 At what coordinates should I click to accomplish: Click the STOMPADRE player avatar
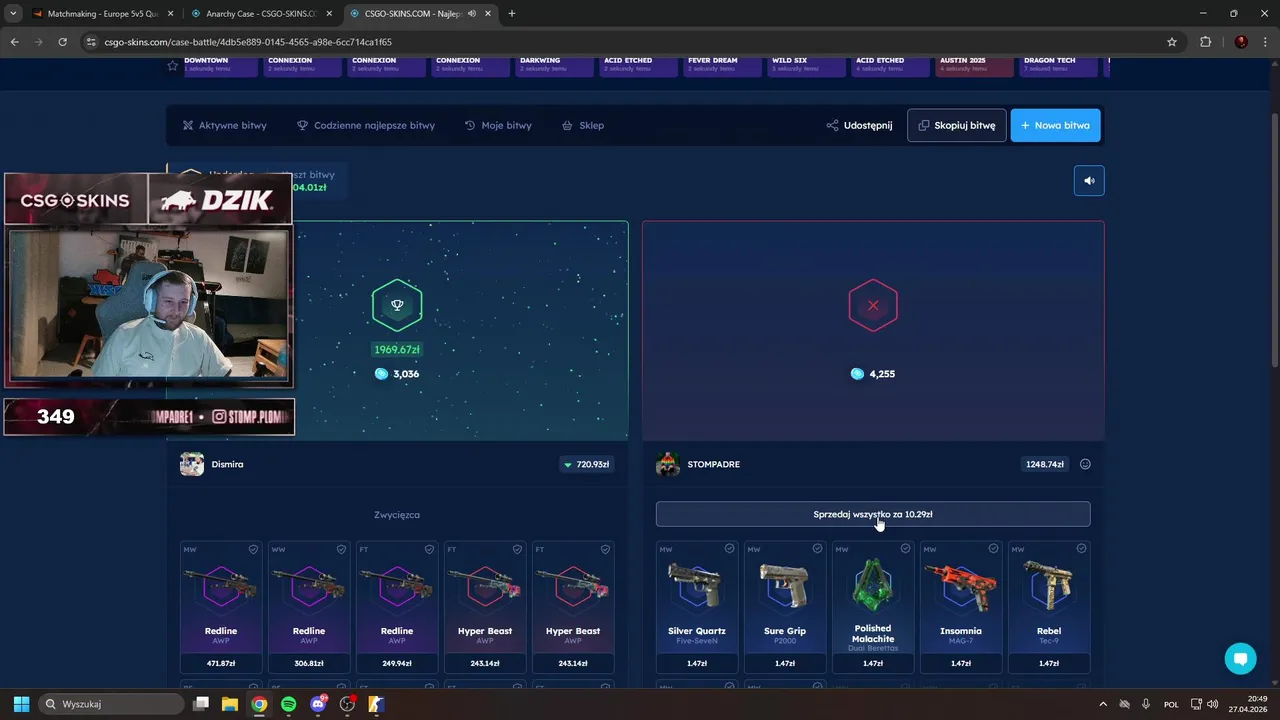tap(668, 464)
